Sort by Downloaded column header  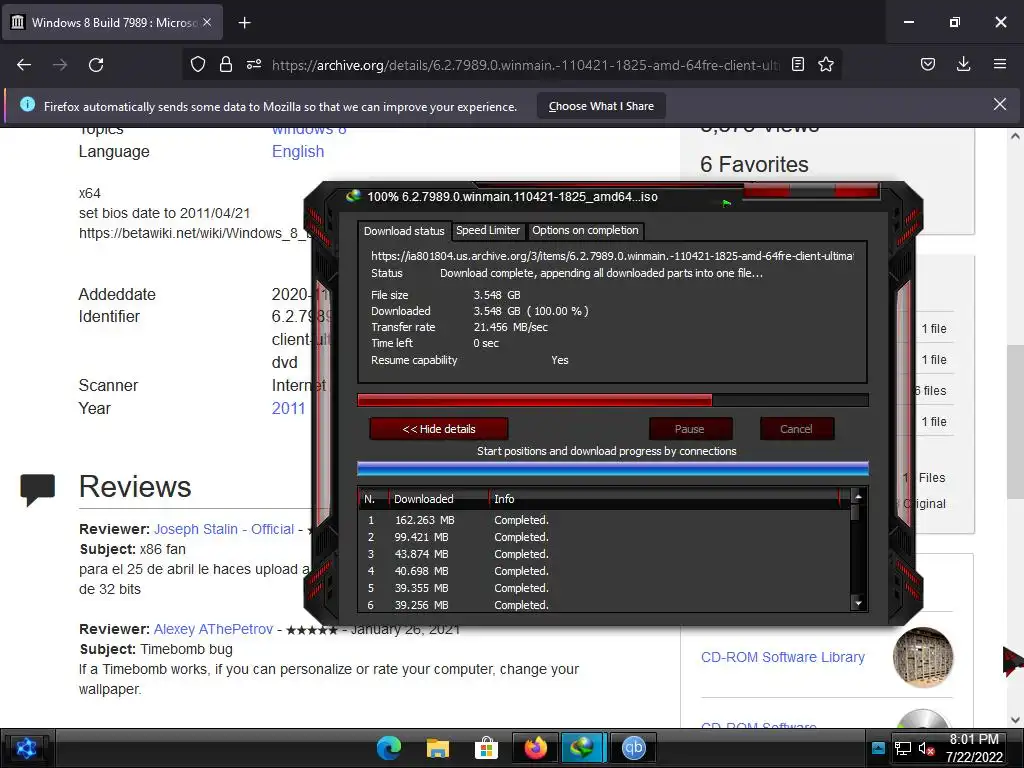pos(438,499)
